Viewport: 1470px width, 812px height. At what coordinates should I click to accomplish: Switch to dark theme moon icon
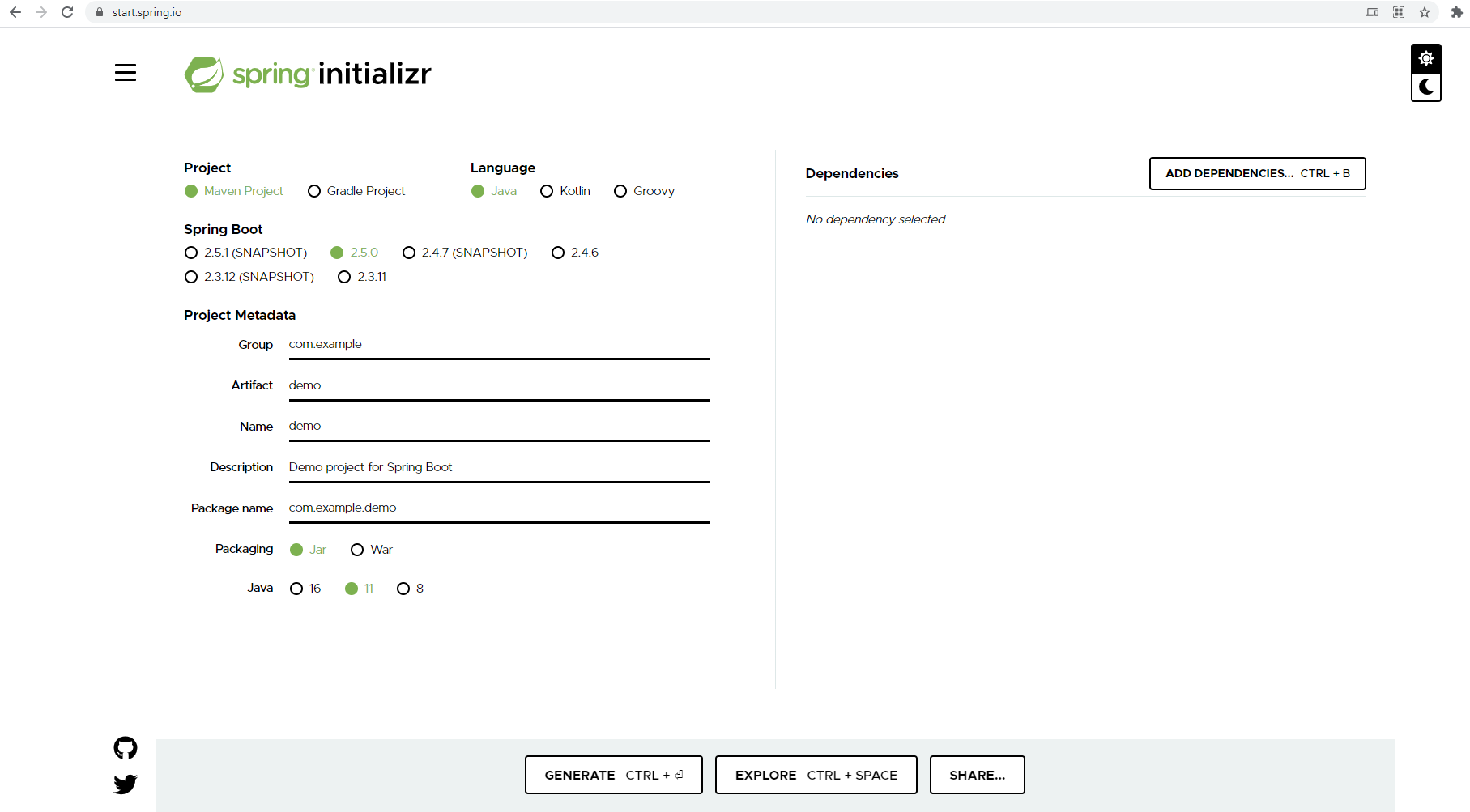[x=1426, y=87]
